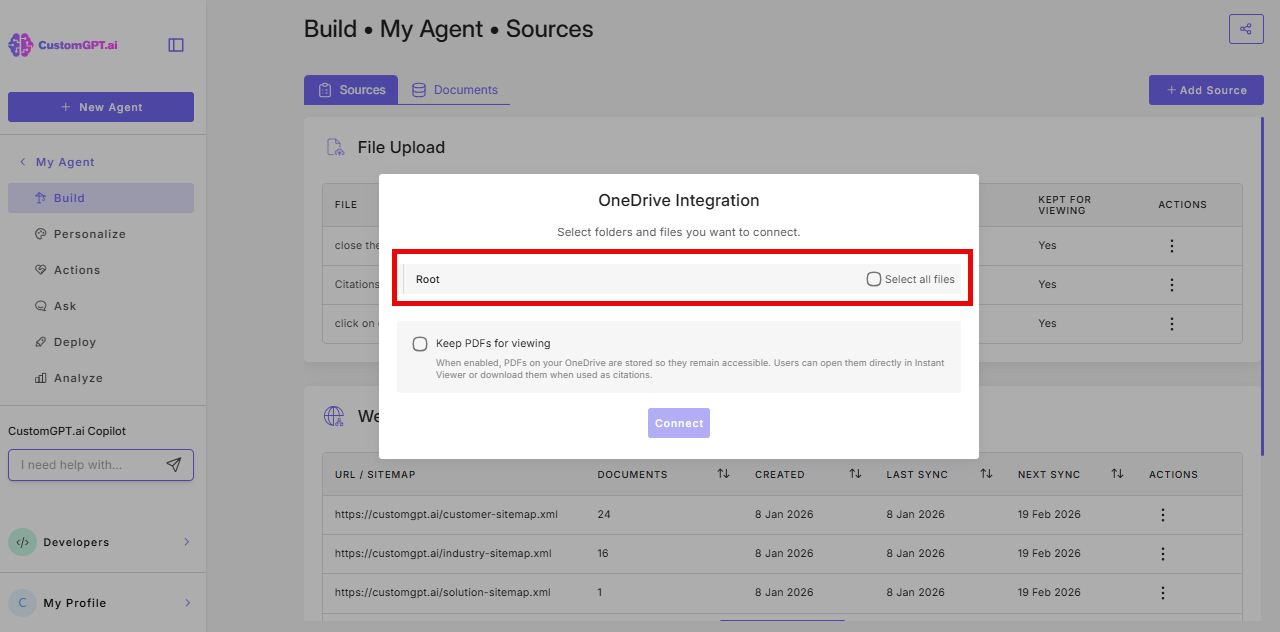This screenshot has width=1280, height=632.
Task: Send the Copilot message with the paper plane icon
Action: pyautogui.click(x=174, y=465)
